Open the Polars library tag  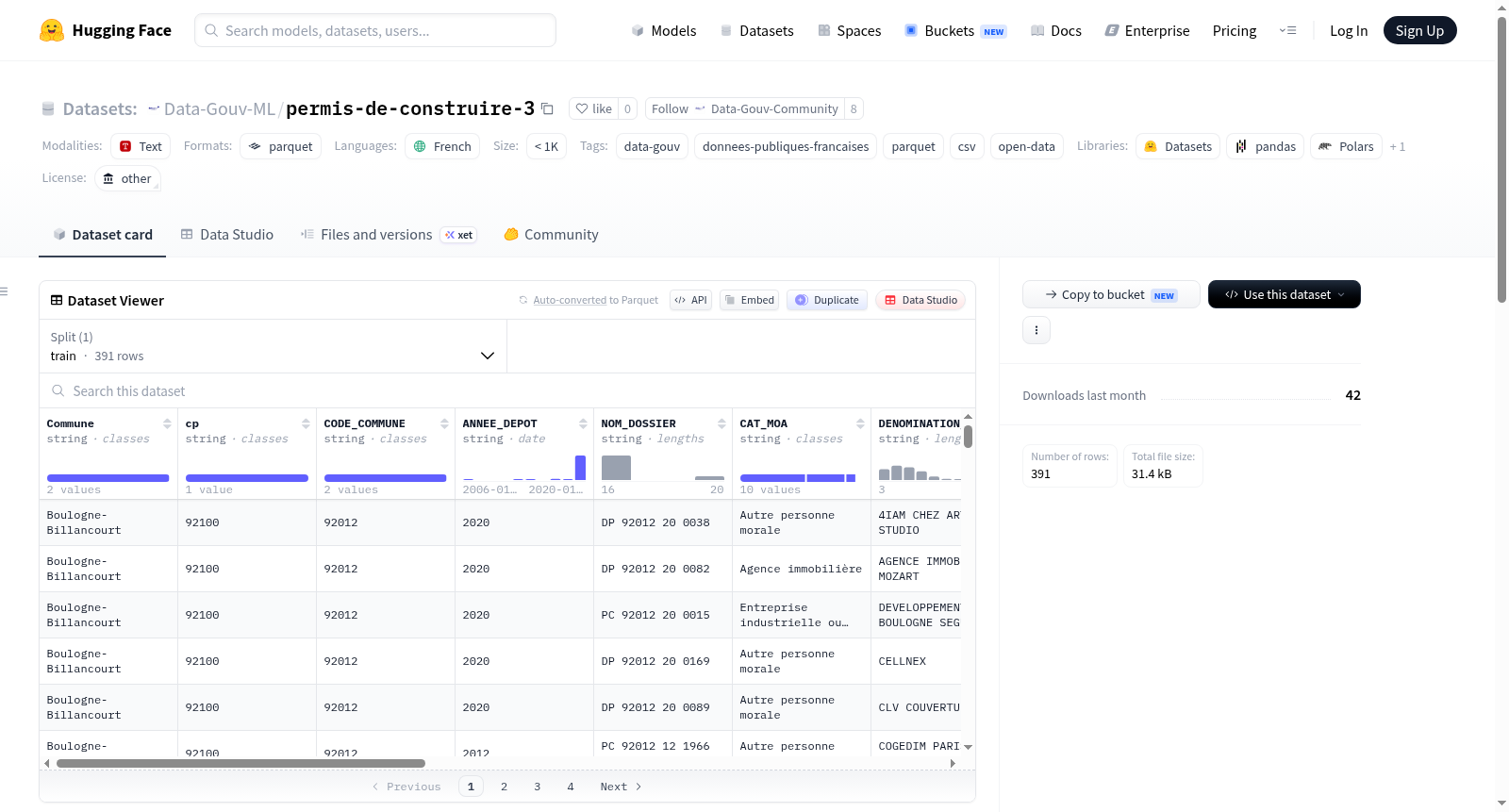point(1346,146)
